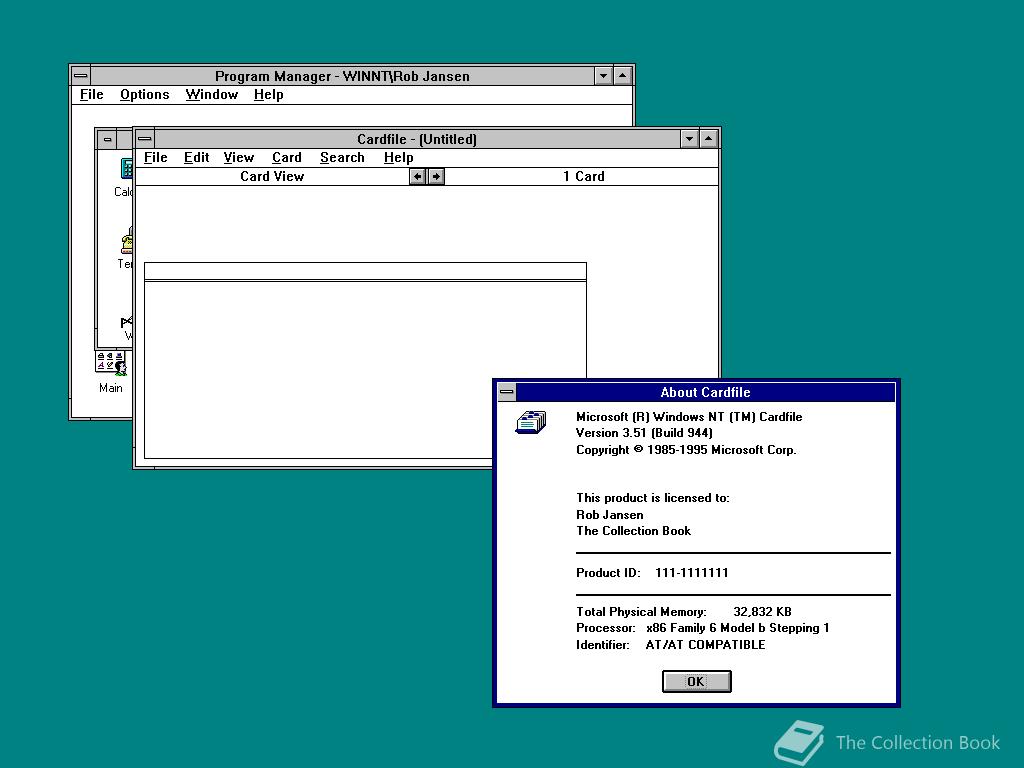This screenshot has height=768, width=1024.
Task: Open About Cardfile control menu box
Action: click(507, 392)
